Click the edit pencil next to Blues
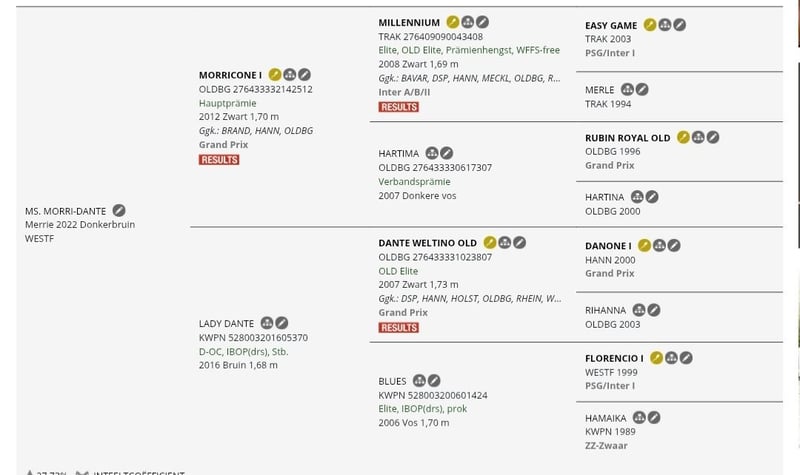The height and width of the screenshot is (475, 800). click(x=435, y=381)
